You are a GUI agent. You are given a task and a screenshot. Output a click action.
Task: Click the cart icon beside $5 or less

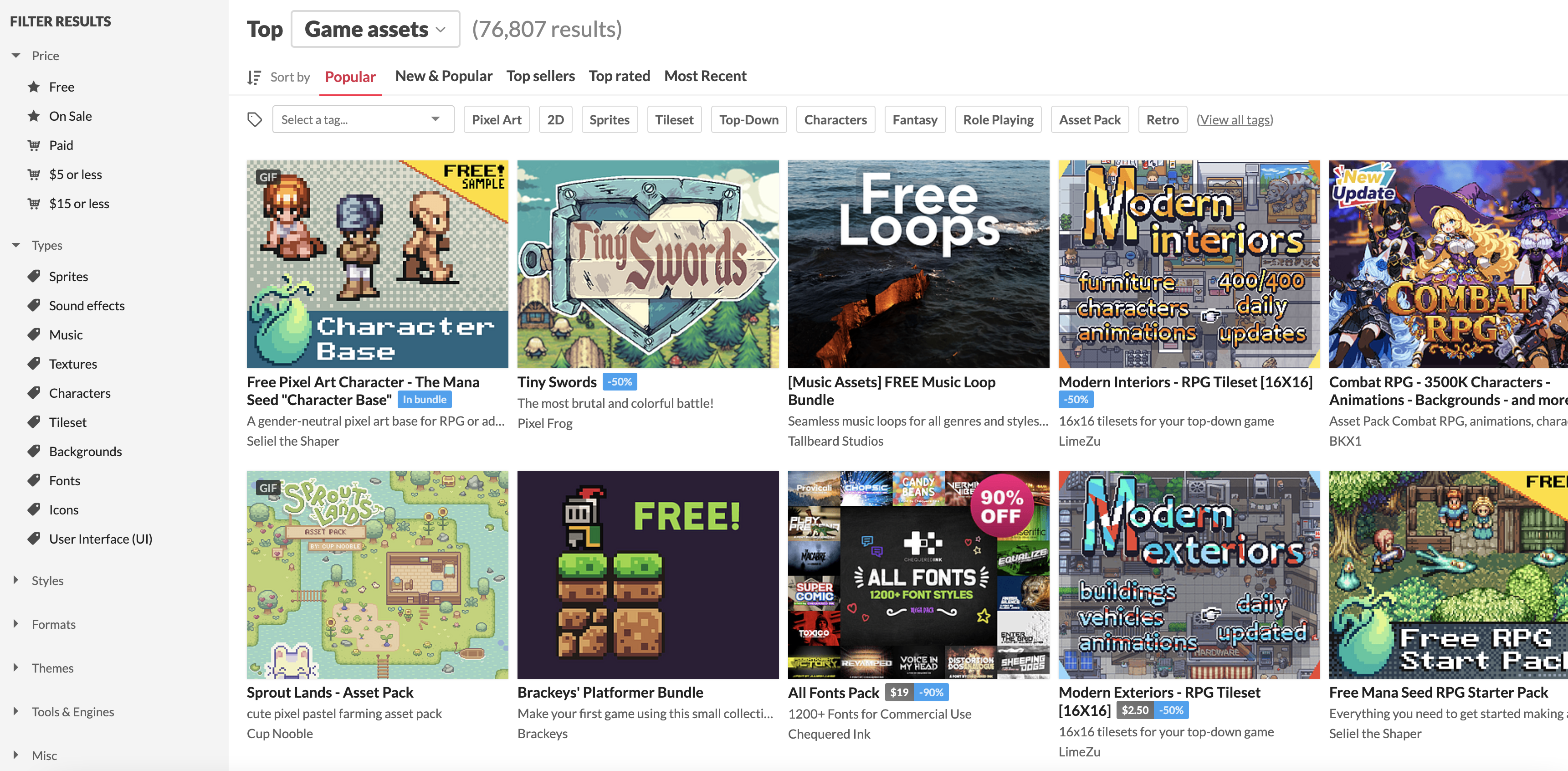coord(34,175)
